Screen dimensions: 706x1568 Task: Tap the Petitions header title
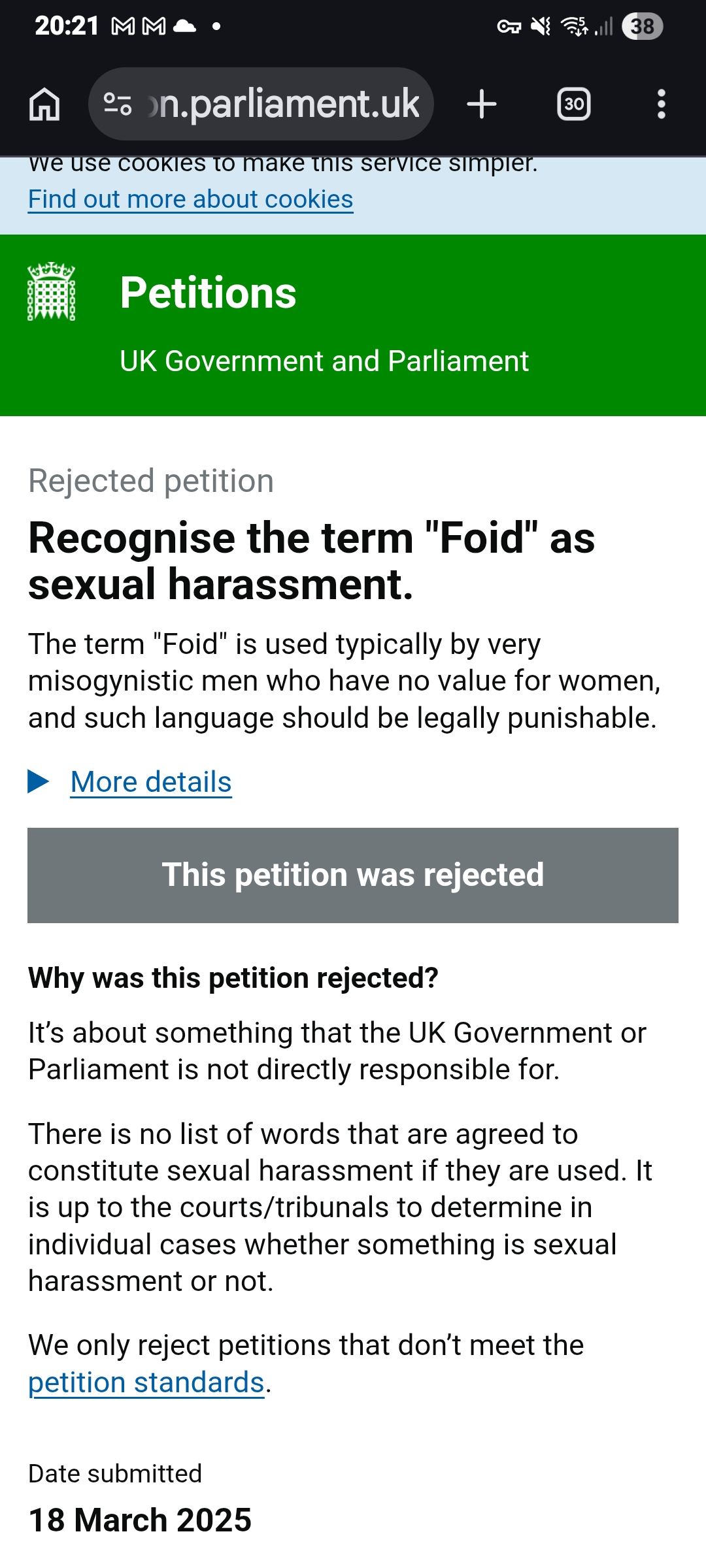pos(208,293)
